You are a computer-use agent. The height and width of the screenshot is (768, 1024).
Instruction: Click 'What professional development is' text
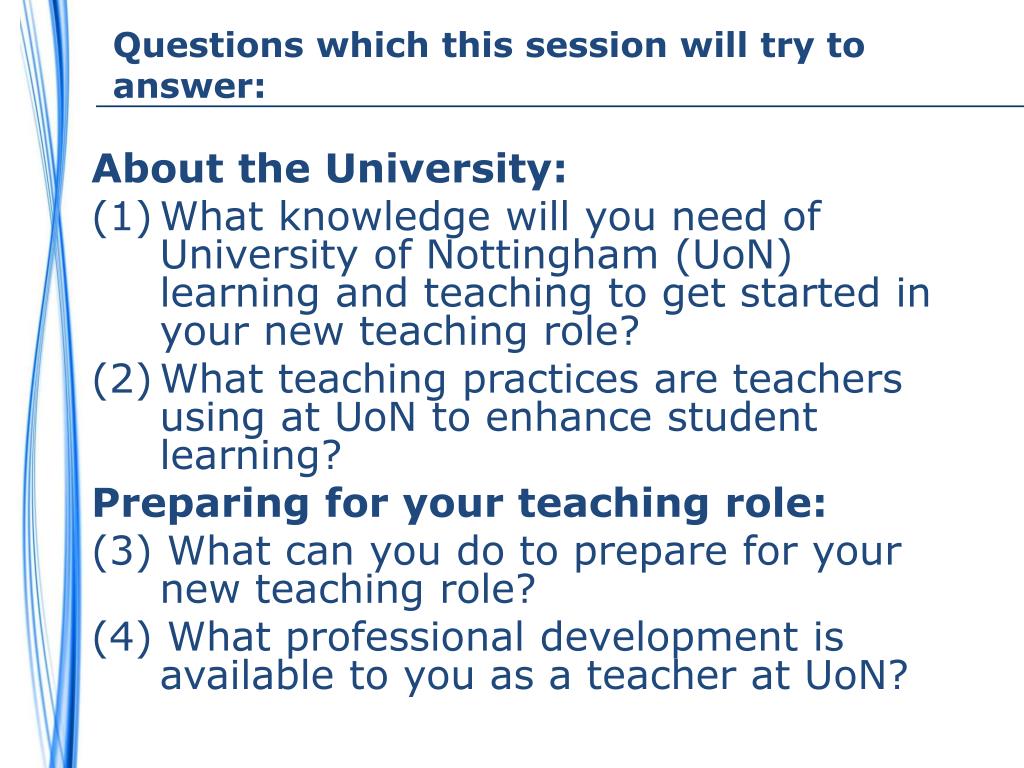tap(506, 638)
